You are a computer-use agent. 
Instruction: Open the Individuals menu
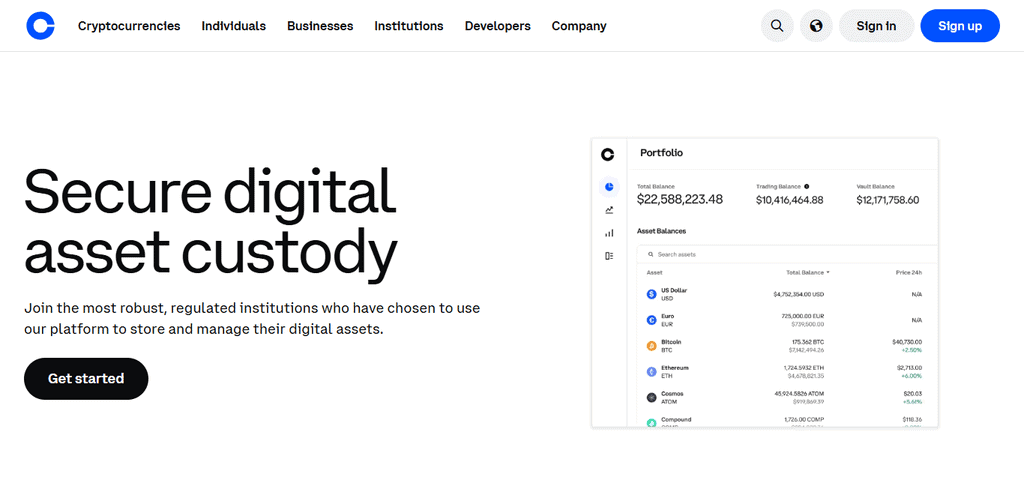tap(234, 26)
